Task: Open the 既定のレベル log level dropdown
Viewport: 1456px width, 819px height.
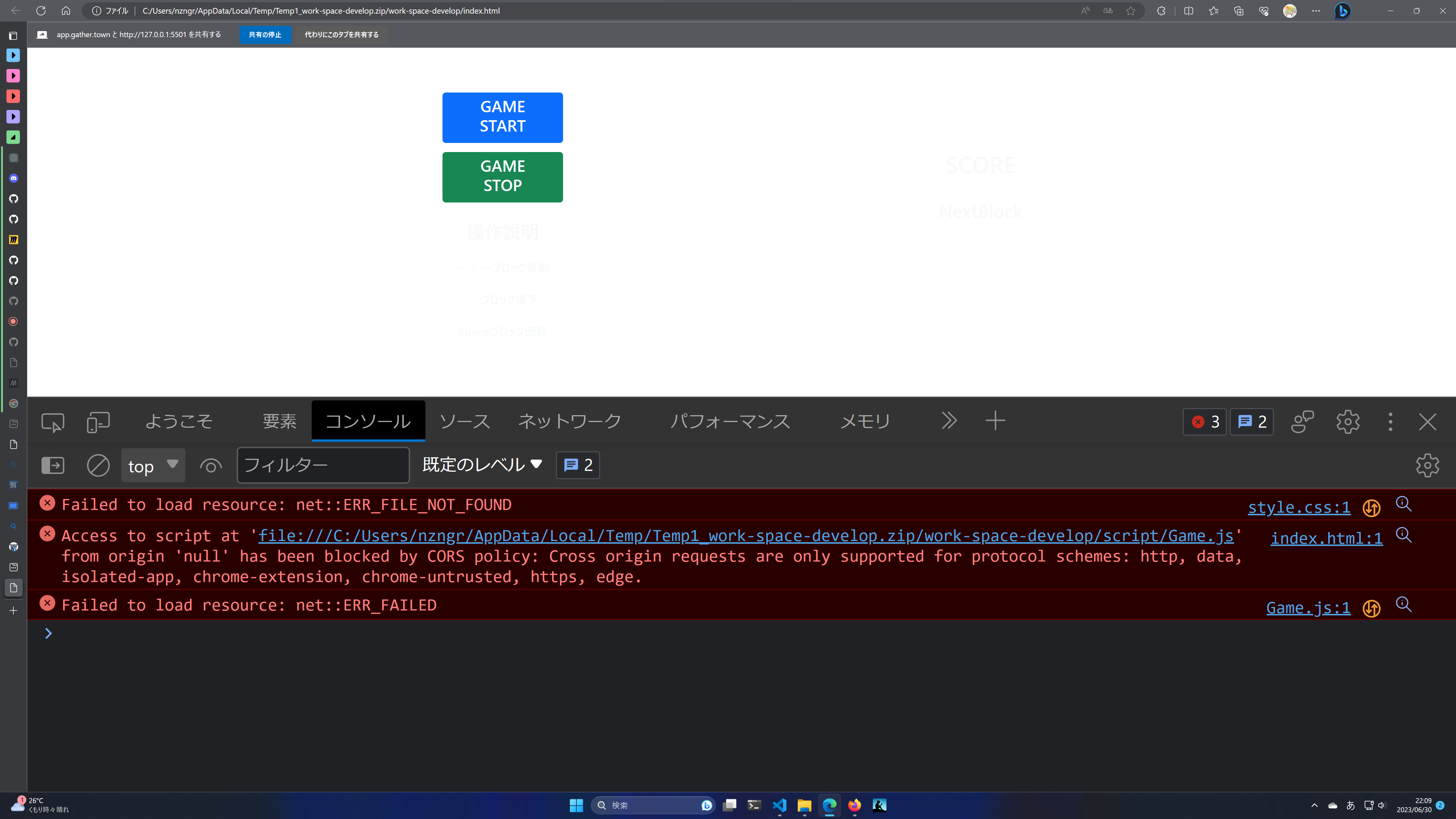Action: pos(481,464)
